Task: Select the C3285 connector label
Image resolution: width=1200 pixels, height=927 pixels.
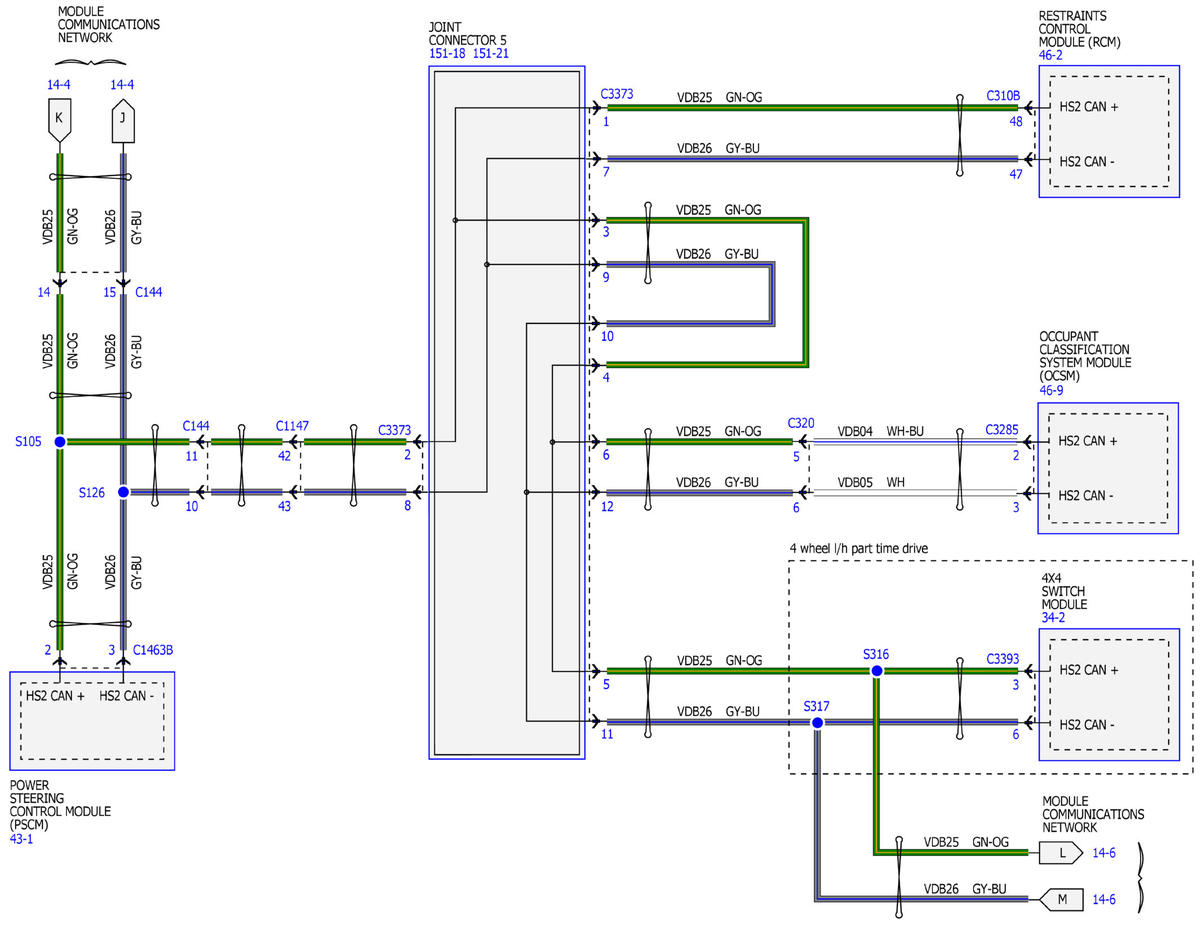Action: [1002, 431]
